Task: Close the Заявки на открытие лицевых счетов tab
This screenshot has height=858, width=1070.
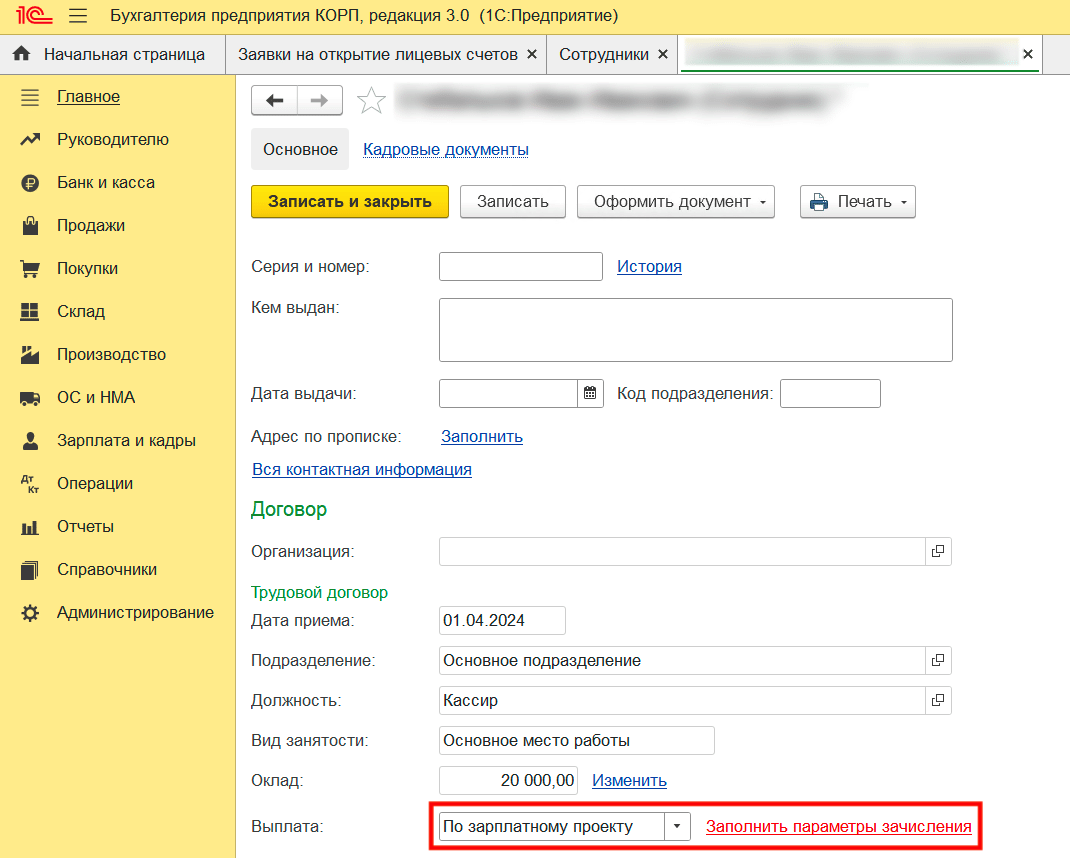Action: pyautogui.click(x=531, y=54)
